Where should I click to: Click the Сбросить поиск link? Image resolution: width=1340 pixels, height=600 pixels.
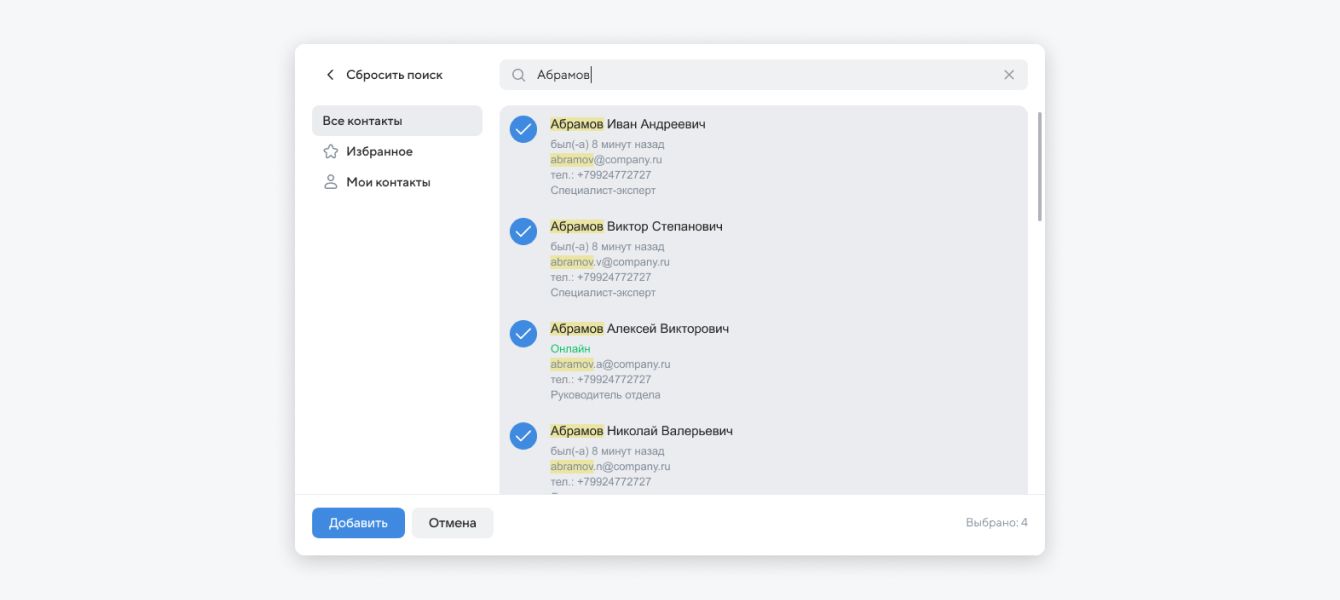point(394,75)
